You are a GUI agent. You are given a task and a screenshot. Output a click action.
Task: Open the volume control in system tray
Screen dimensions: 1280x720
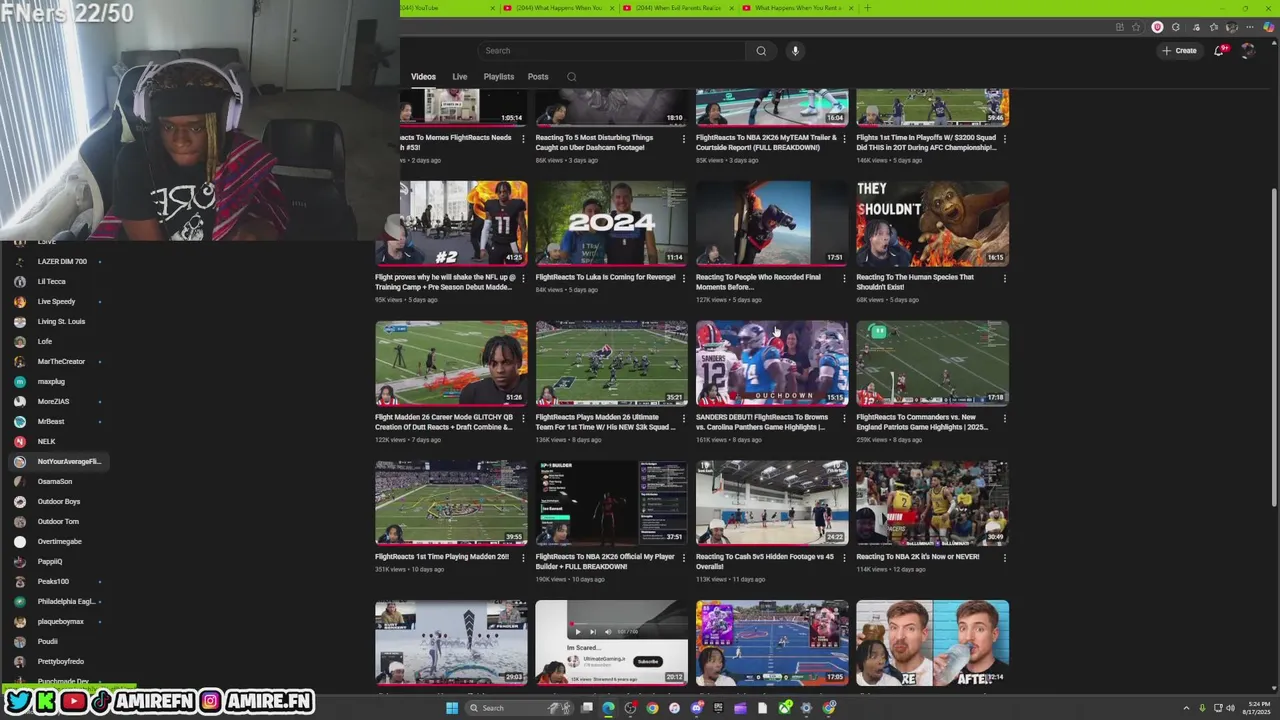pyautogui.click(x=1230, y=708)
